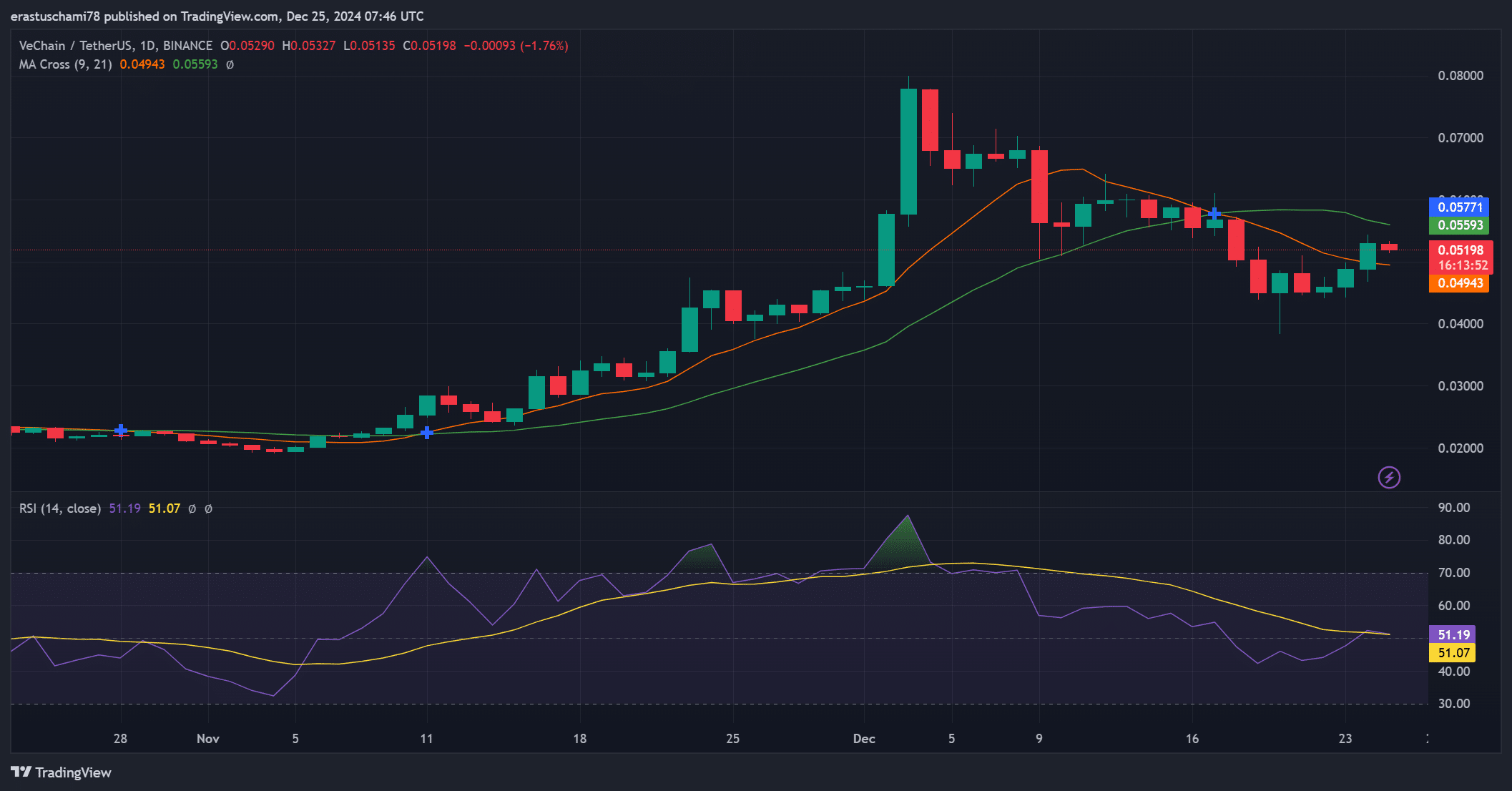This screenshot has width=1512, height=791.
Task: Click the blue 0.05771 price label
Action: click(1460, 207)
